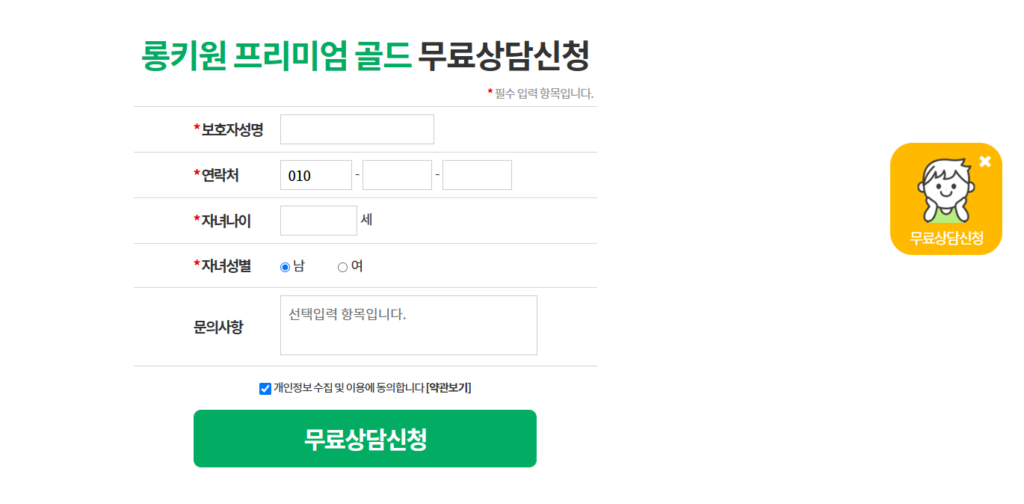Submit the green 무료상담신청 button
Screen dimensions: 1024x504
(x=364, y=439)
